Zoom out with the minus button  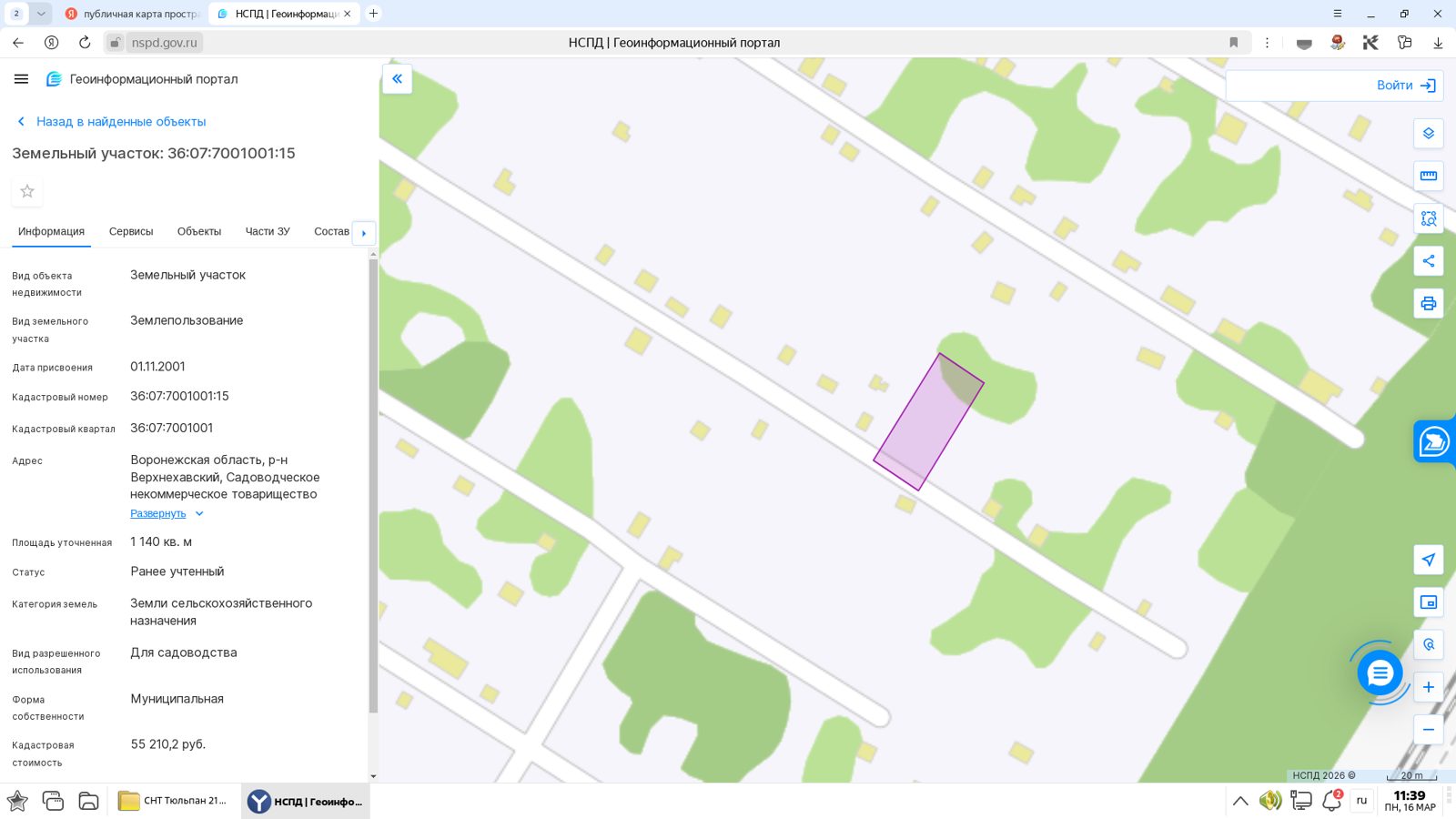point(1428,730)
